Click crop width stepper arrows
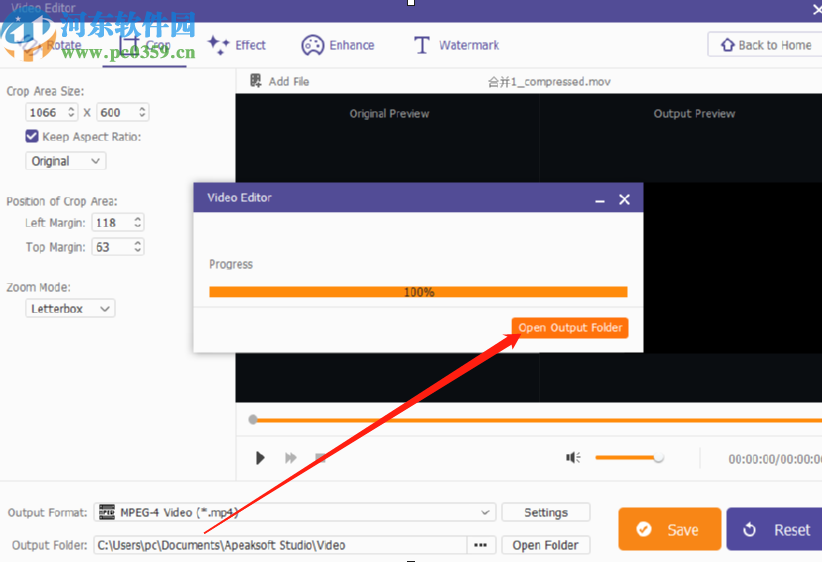This screenshot has height=562, width=822. 71,112
